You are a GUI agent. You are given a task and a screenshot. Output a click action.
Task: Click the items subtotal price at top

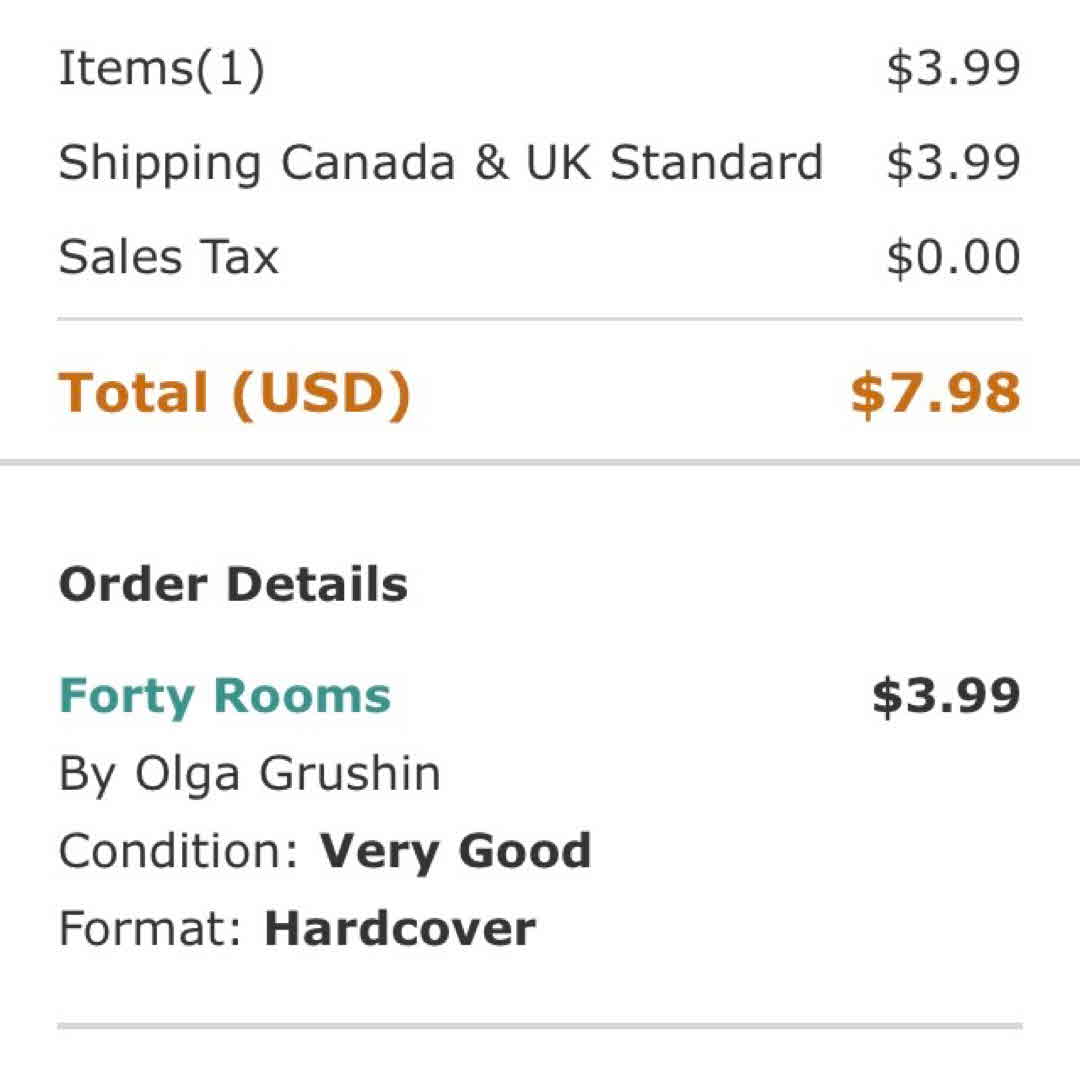tap(953, 69)
